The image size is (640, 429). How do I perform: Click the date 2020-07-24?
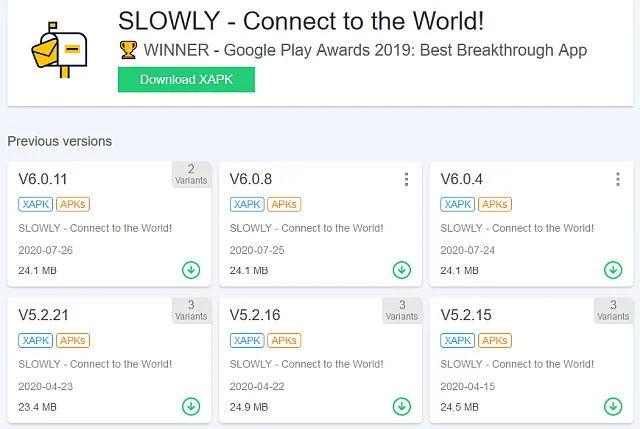click(x=467, y=250)
